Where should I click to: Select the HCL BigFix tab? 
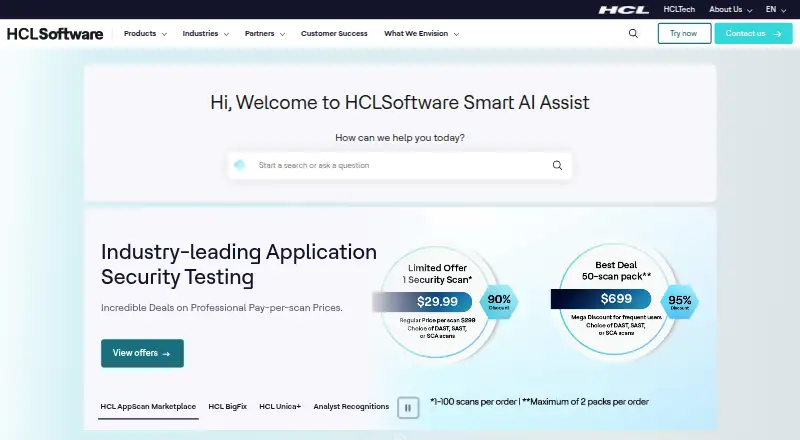pyautogui.click(x=228, y=407)
